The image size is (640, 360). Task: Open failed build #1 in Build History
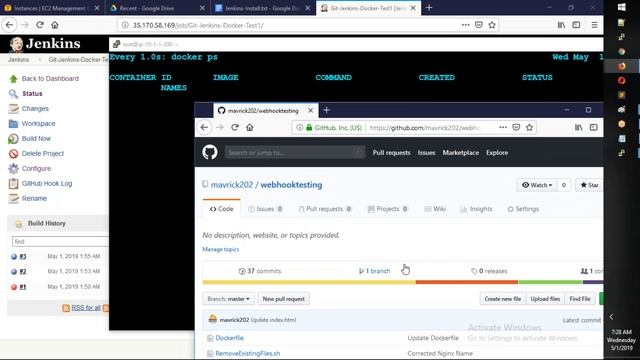[23, 287]
